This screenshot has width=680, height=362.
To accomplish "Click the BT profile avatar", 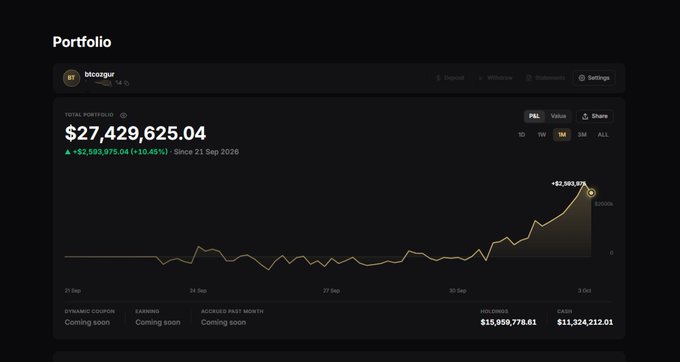I will (72, 78).
